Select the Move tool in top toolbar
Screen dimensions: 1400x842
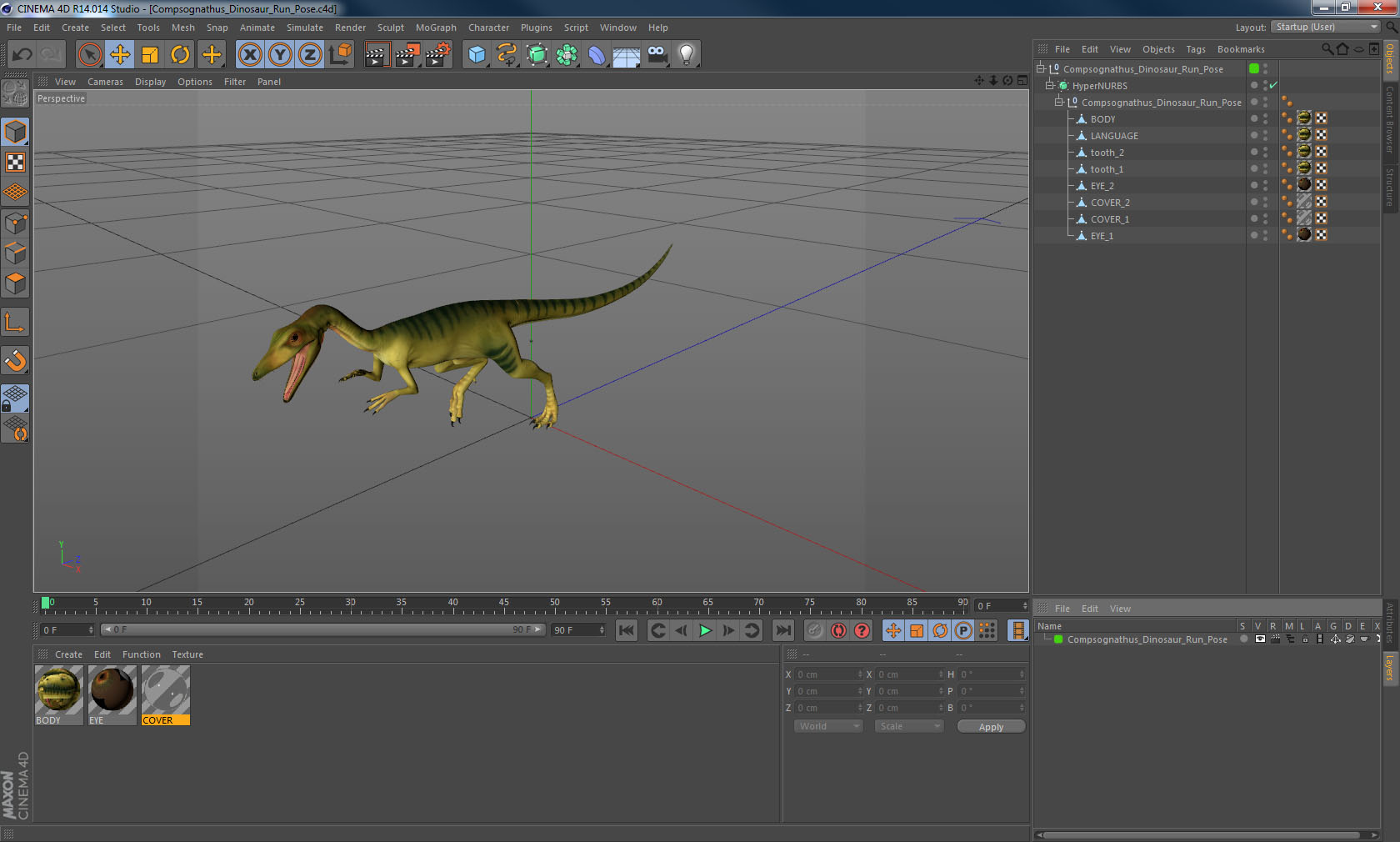pos(120,55)
